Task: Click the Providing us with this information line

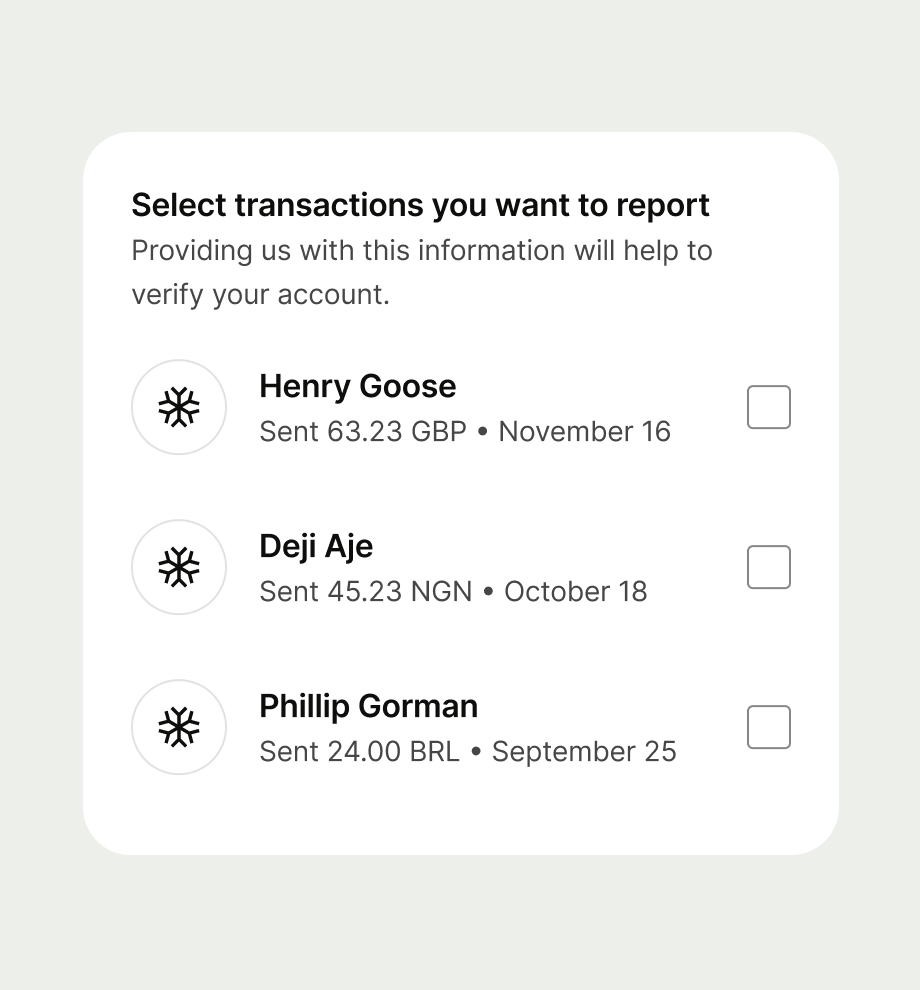Action: coord(421,250)
